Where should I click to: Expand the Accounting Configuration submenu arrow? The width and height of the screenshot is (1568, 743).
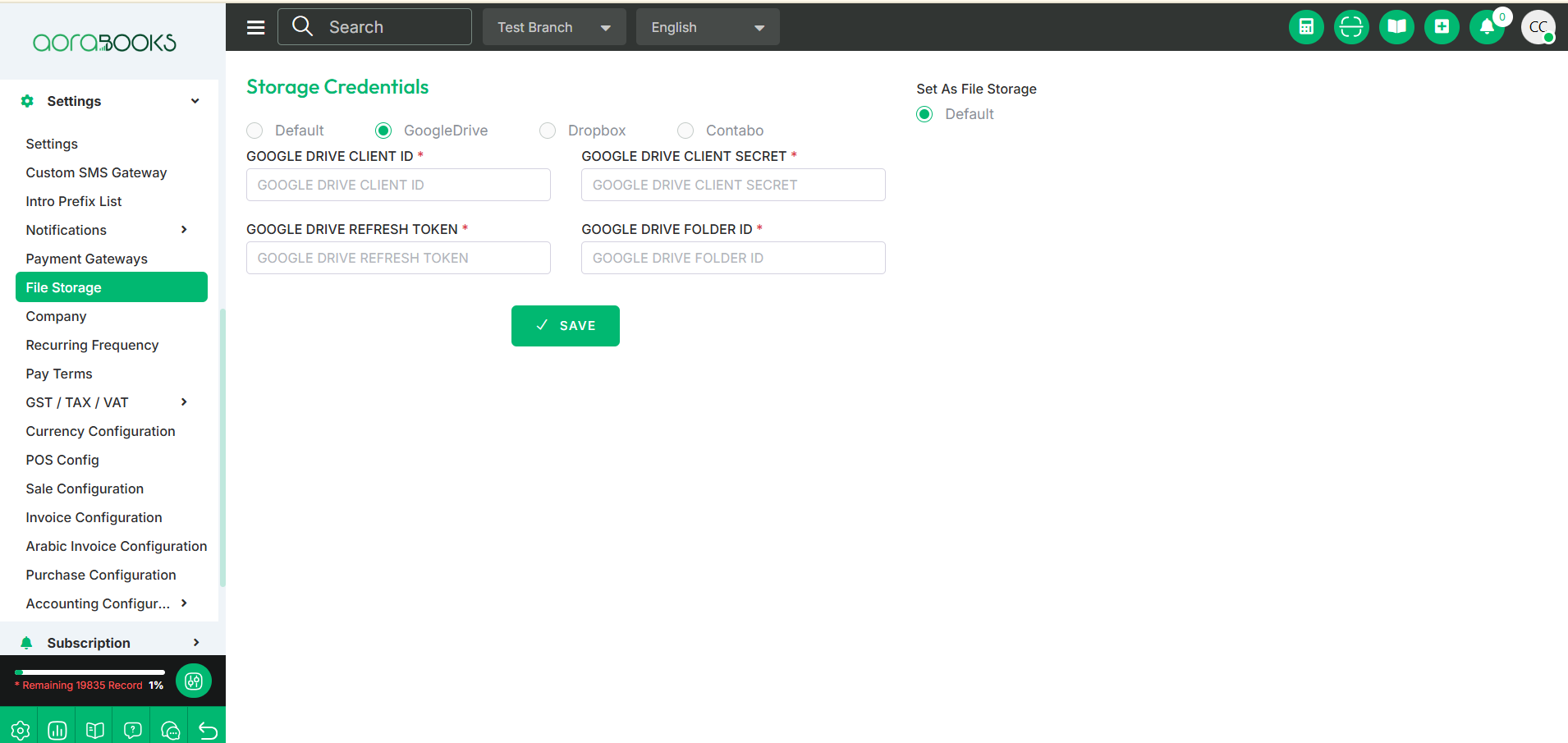pos(184,603)
